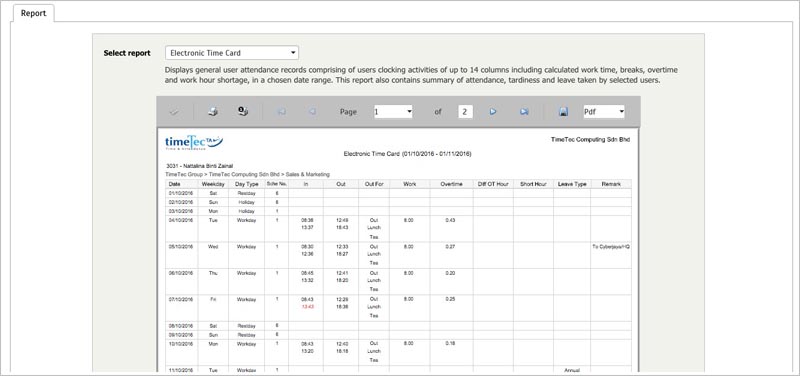The image size is (800, 376).
Task: Click overtime value 0.27
Action: pyautogui.click(x=450, y=246)
